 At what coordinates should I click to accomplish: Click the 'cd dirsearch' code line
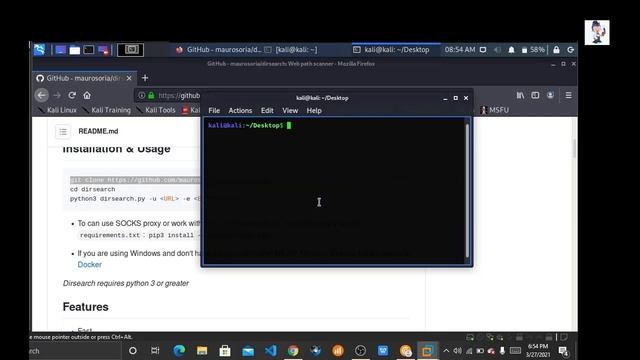pyautogui.click(x=92, y=189)
